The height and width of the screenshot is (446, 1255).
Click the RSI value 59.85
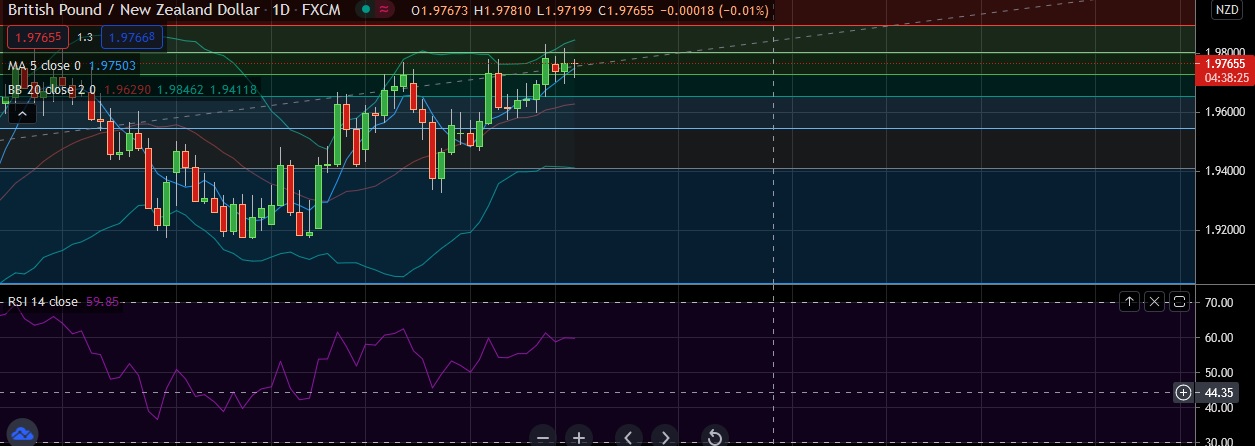[x=102, y=301]
